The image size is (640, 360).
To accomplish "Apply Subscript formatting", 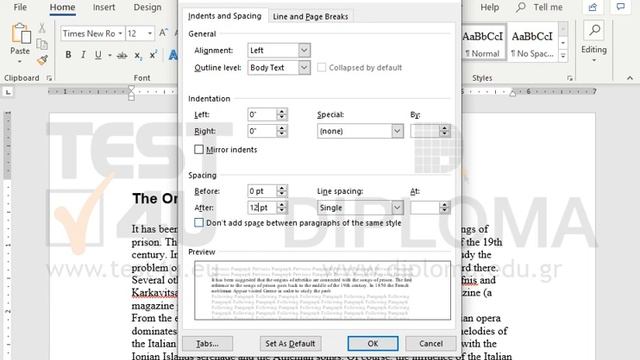I will [138, 55].
